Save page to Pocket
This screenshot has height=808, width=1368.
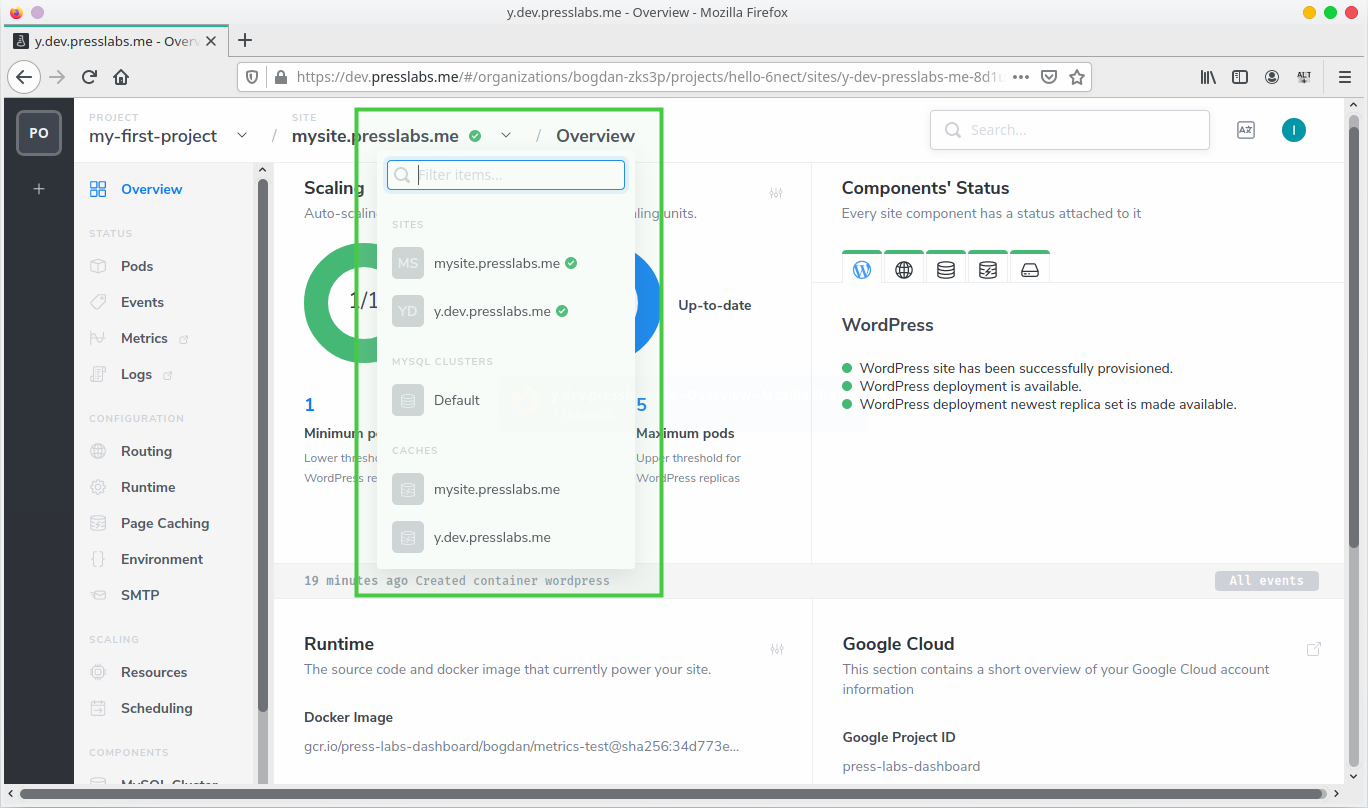(1049, 77)
